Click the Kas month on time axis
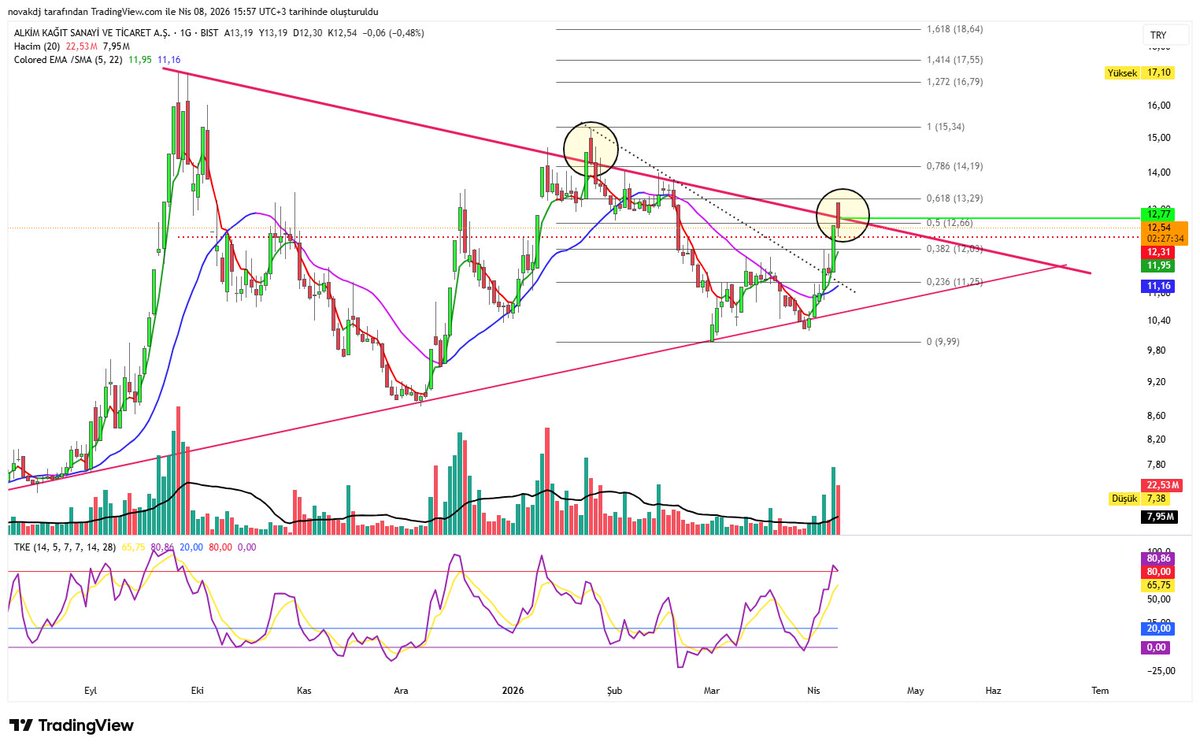The image size is (1200, 749). [x=305, y=690]
